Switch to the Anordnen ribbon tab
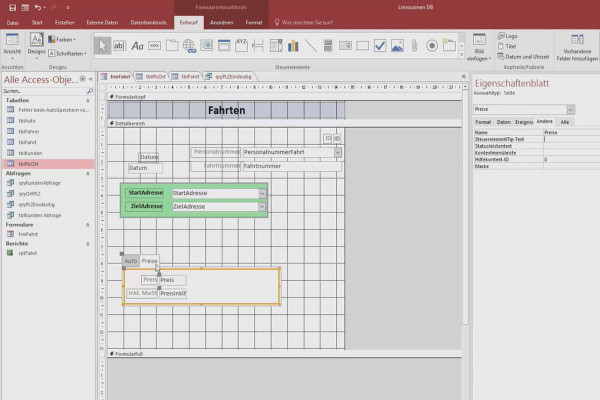Screen dimensions: 600x400 (x=222, y=23)
